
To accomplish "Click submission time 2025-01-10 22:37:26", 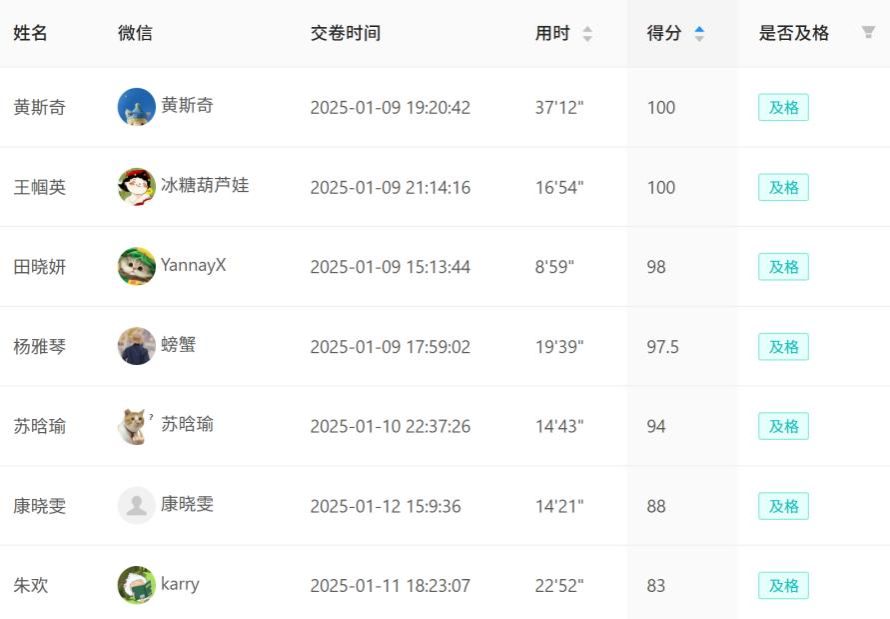I will pos(390,427).
